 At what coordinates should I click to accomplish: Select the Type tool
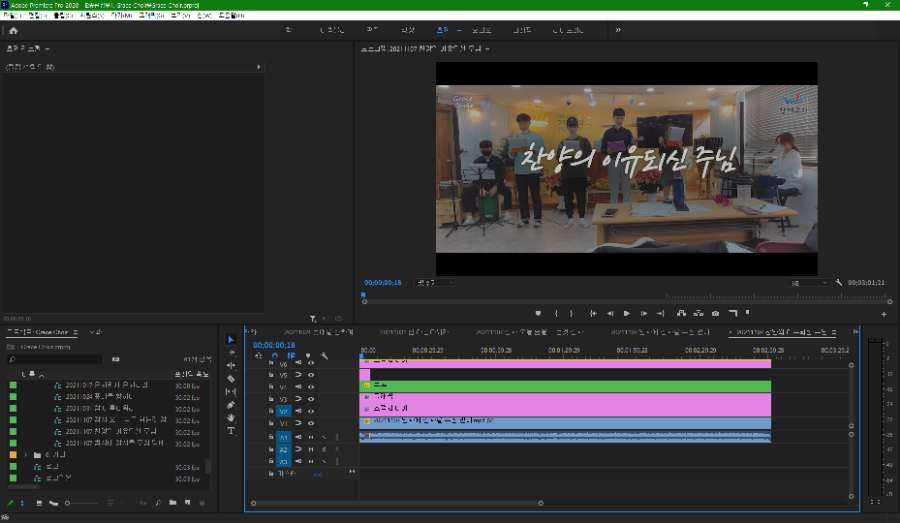point(231,431)
